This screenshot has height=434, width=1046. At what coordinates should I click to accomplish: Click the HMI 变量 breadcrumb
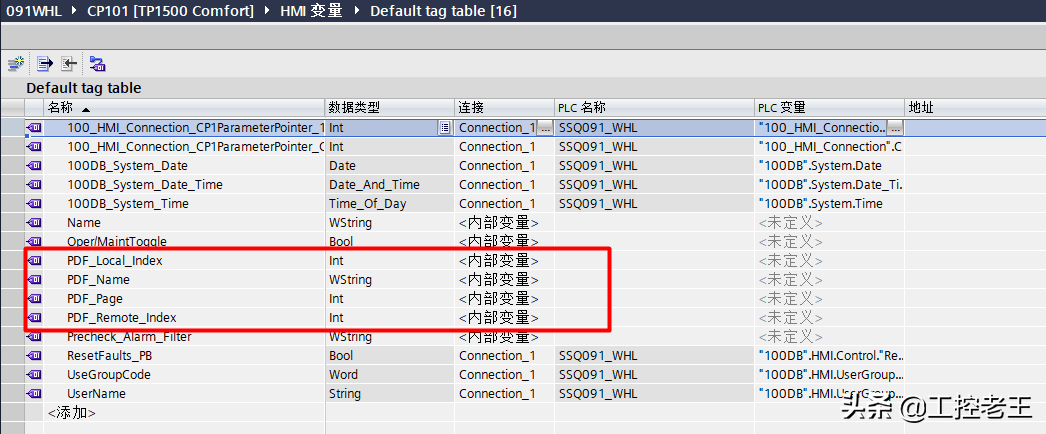coord(311,11)
